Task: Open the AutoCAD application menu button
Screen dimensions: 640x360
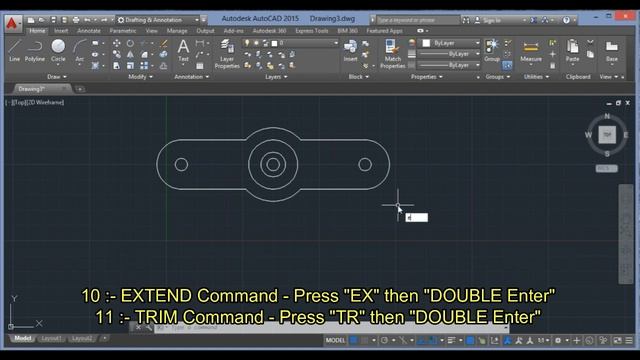Action: pos(12,24)
